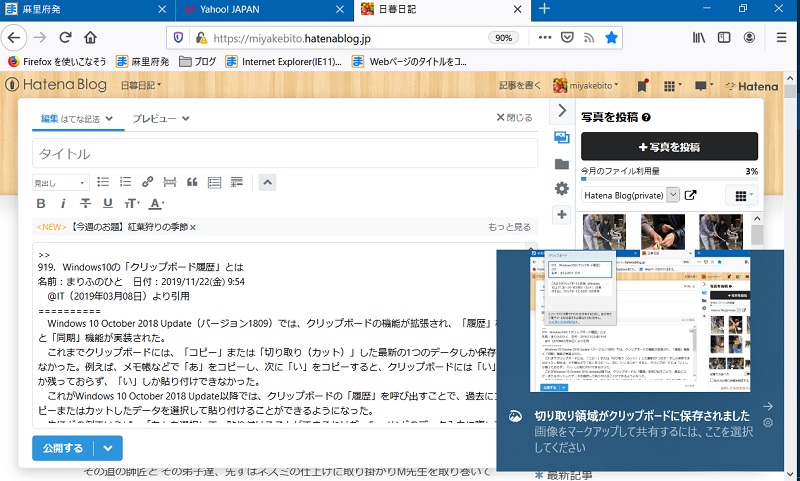The height and width of the screenshot is (481, 800).
Task: Open a new browser tab
Action: (x=544, y=9)
